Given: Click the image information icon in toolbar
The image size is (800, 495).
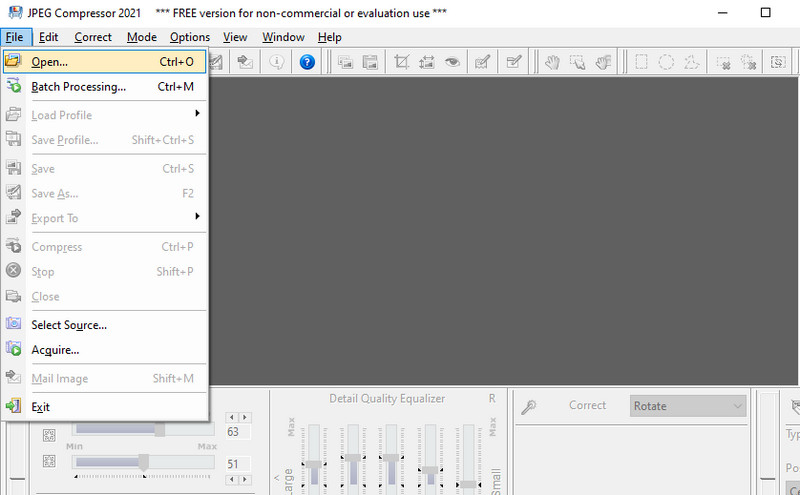Looking at the screenshot, I should (276, 62).
